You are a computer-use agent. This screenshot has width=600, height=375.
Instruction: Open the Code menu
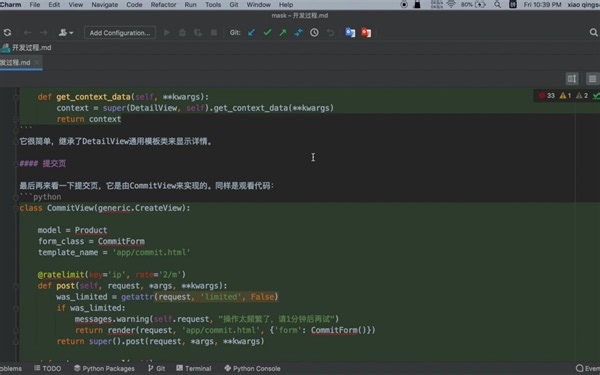[134, 5]
